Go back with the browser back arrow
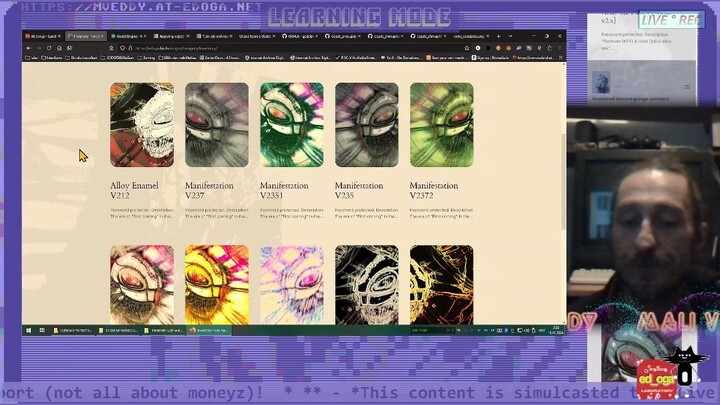 tap(29, 48)
